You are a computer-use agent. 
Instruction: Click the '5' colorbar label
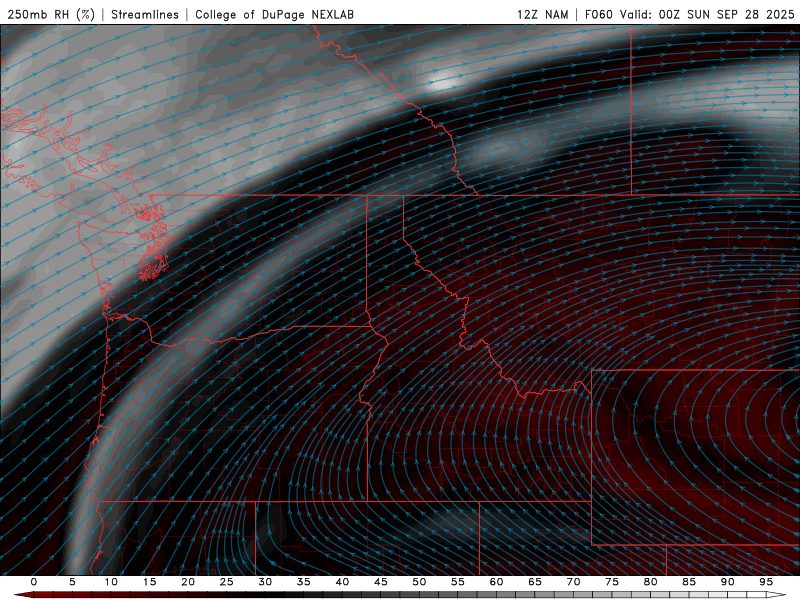point(72,582)
